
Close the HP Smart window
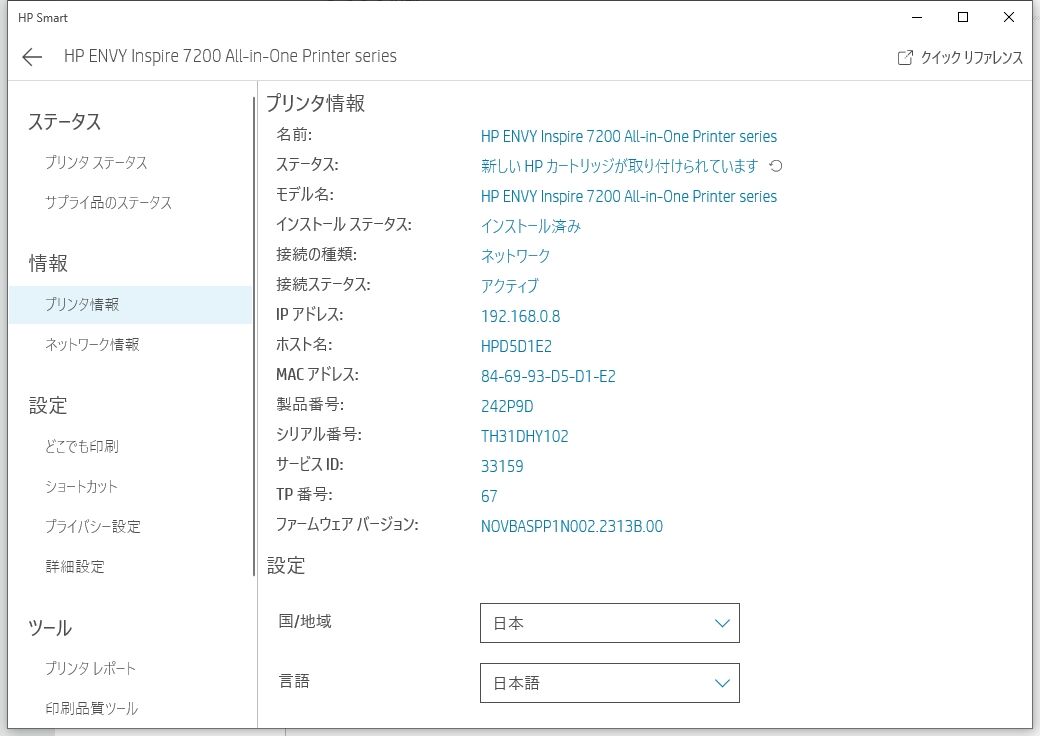(x=1009, y=17)
